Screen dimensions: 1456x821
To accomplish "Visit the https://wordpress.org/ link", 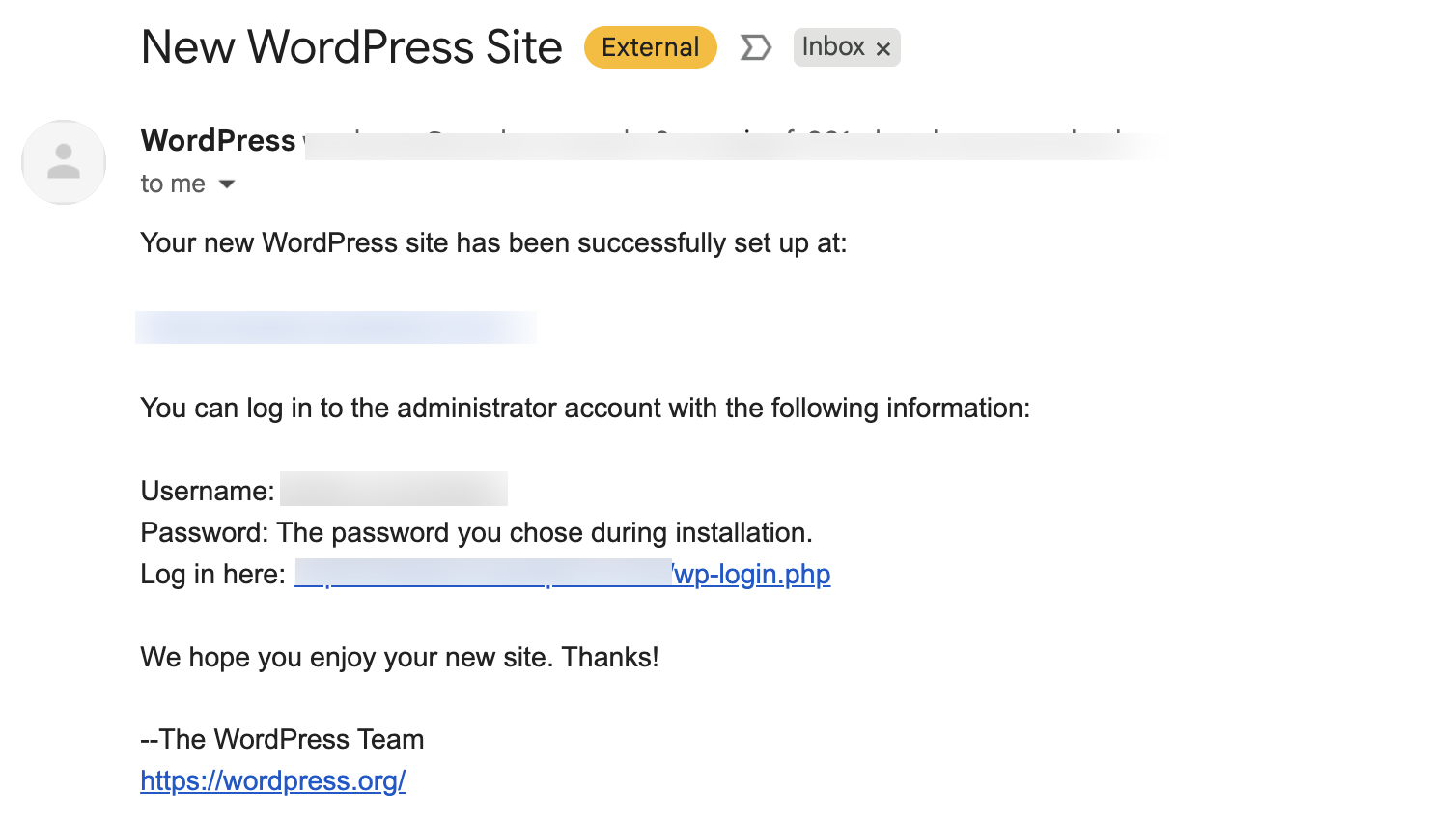I will click(x=273, y=780).
